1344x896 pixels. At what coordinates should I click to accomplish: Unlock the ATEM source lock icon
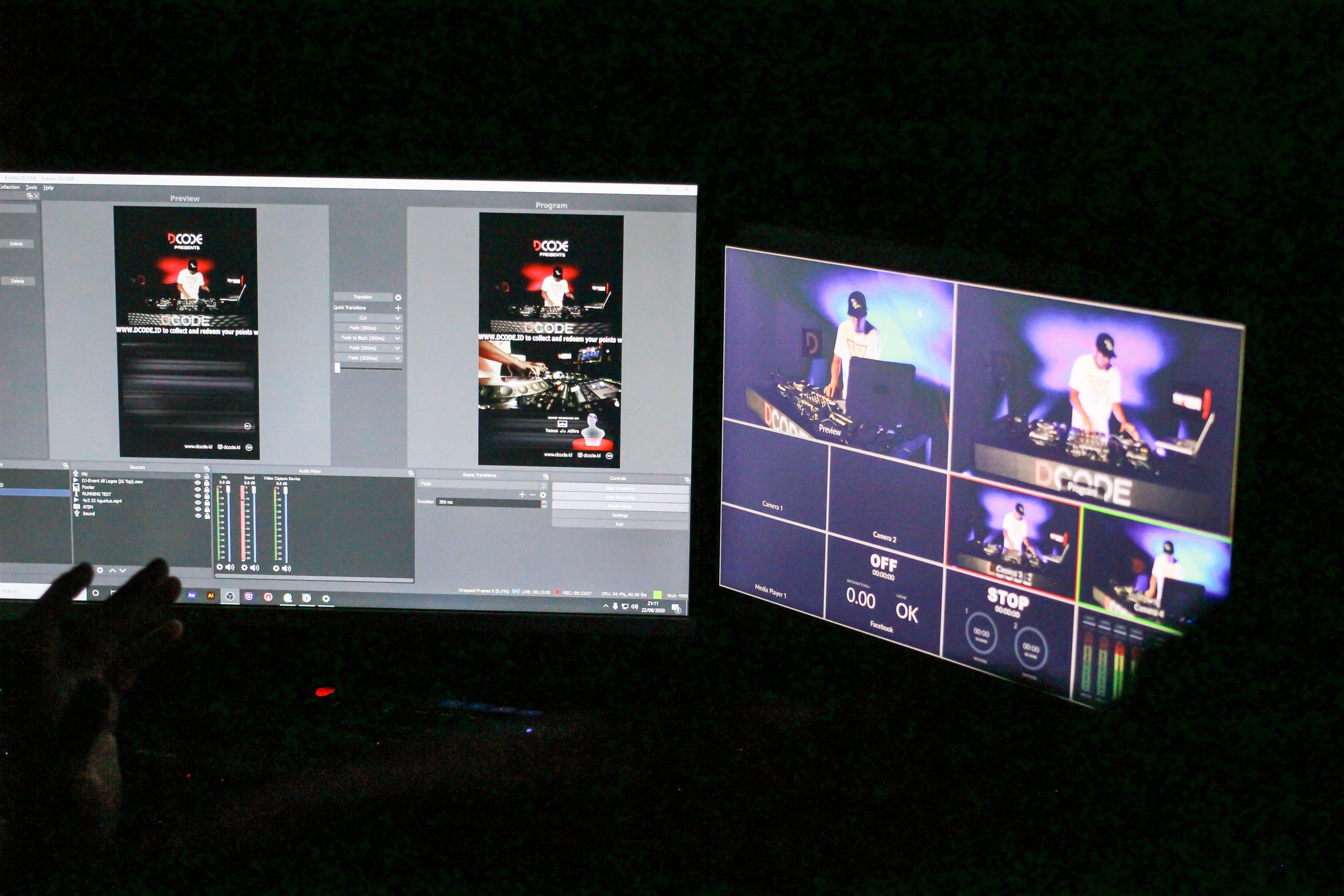(206, 509)
